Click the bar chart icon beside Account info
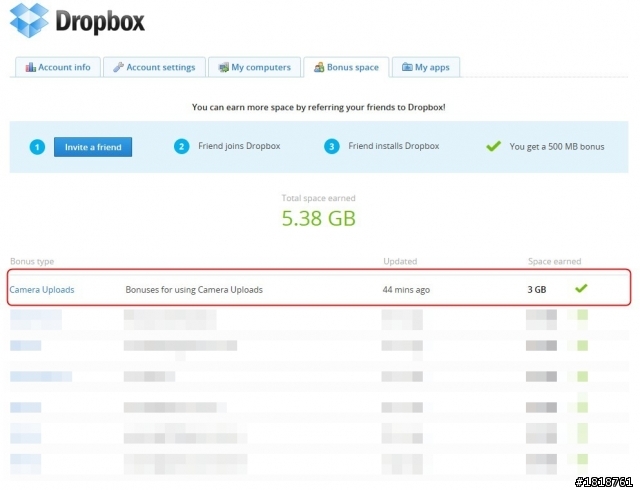The height and width of the screenshot is (490, 640). (x=31, y=67)
